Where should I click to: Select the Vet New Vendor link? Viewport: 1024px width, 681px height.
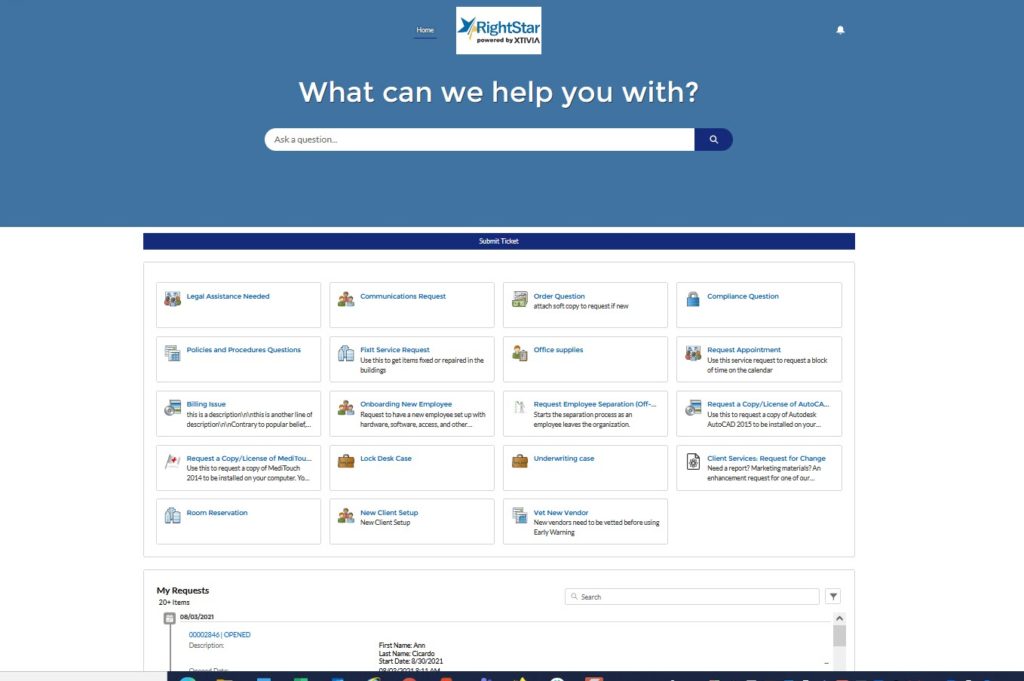561,512
